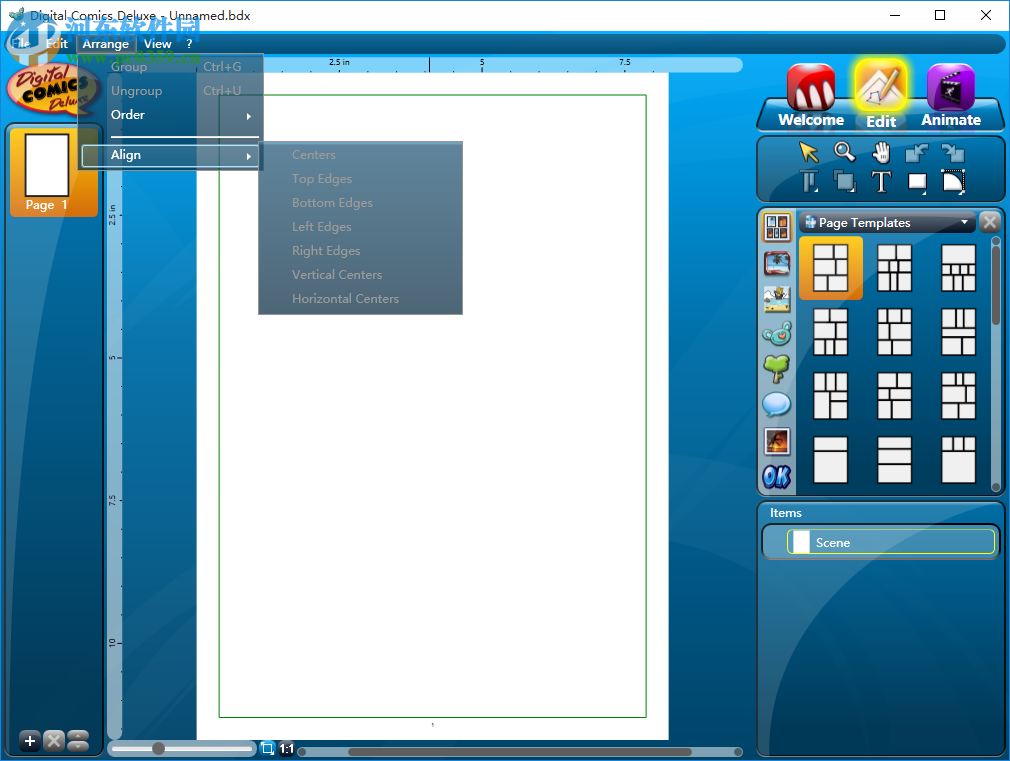
Task: Select the magnifier zoom tool
Action: 844,151
